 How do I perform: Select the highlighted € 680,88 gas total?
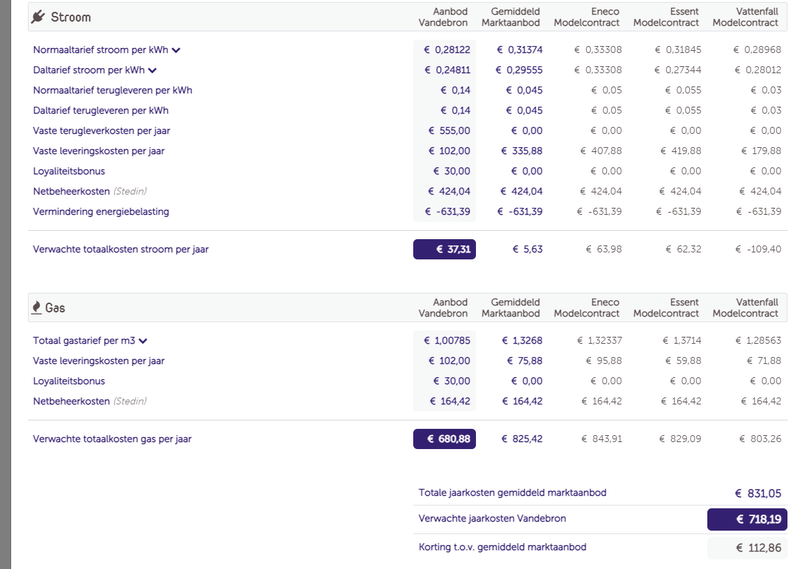[x=444, y=438]
